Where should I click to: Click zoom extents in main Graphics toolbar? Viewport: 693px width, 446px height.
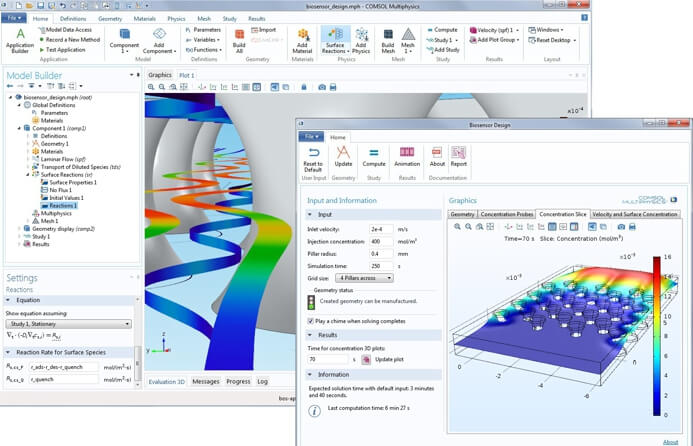[183, 87]
